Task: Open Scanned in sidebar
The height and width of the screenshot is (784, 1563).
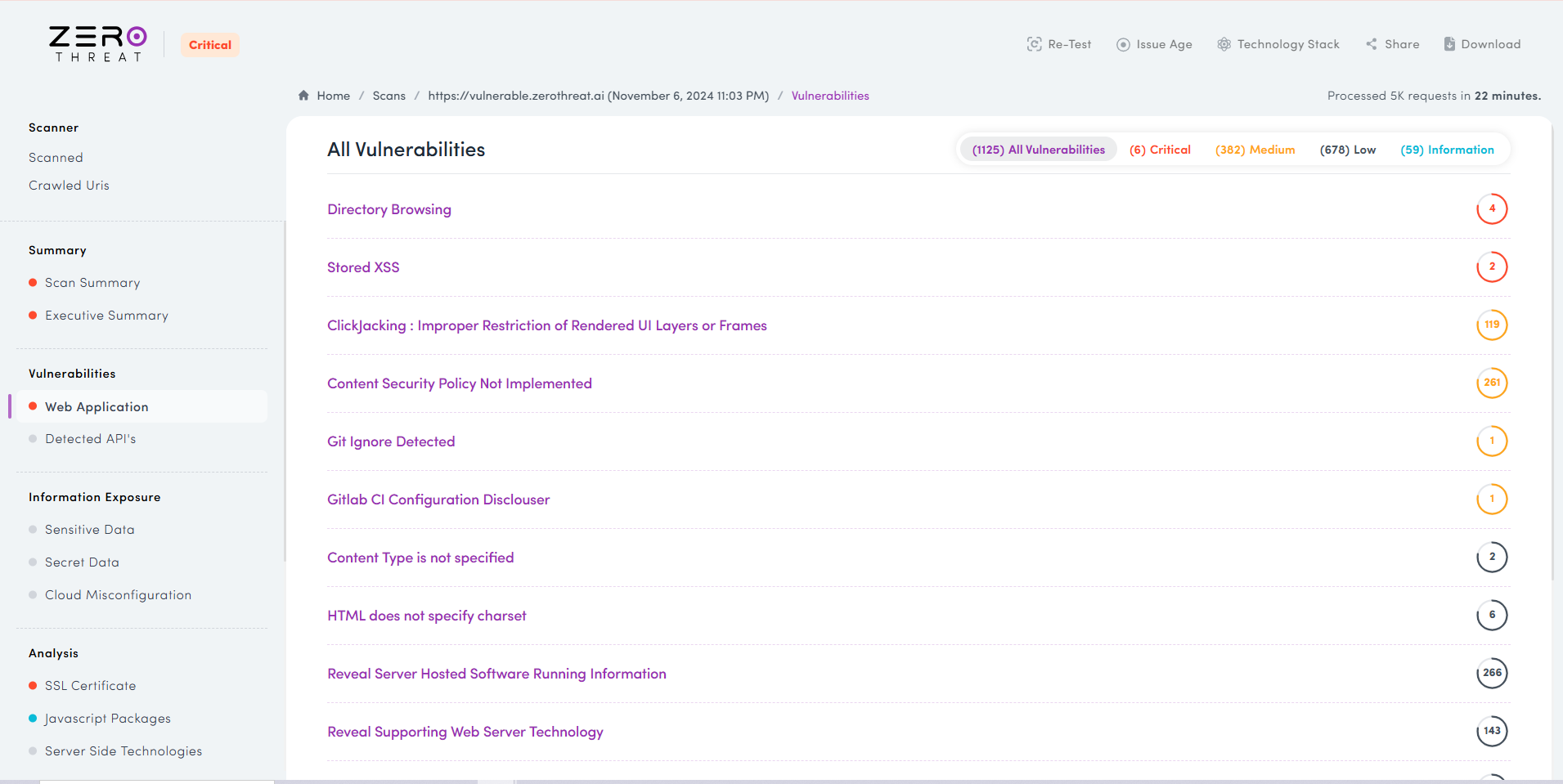Action: (x=56, y=158)
